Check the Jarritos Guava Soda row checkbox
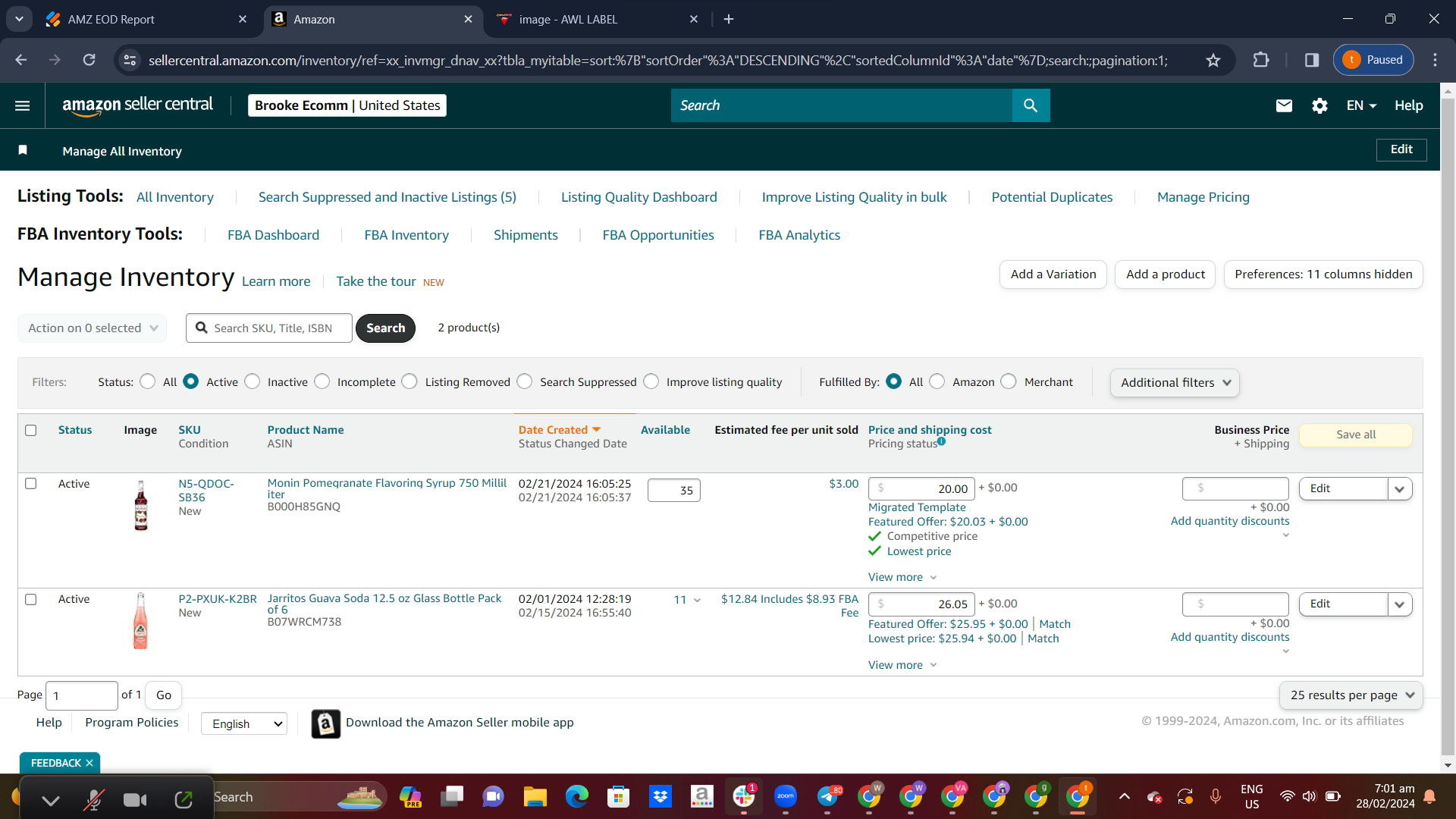 click(31, 599)
